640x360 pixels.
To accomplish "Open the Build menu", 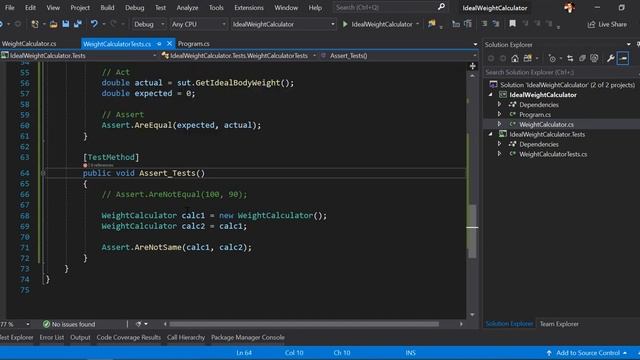I will [107, 7].
